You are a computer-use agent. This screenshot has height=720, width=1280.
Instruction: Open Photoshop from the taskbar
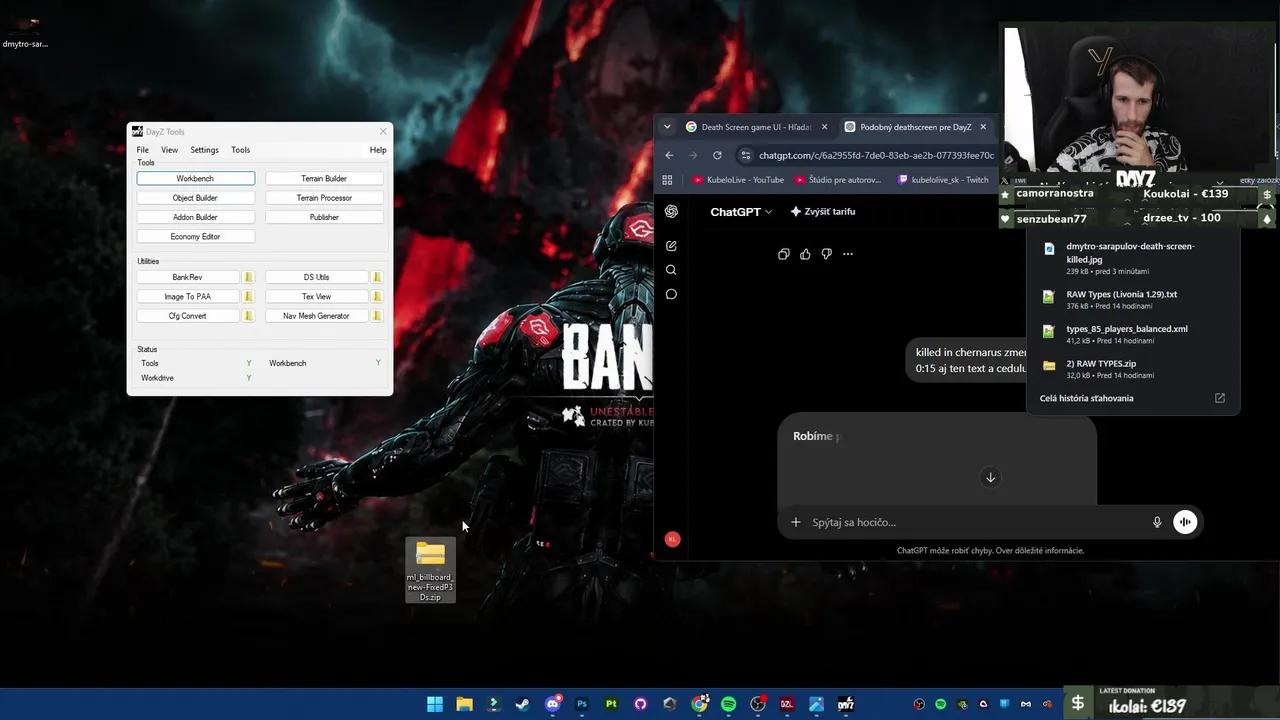pyautogui.click(x=582, y=704)
